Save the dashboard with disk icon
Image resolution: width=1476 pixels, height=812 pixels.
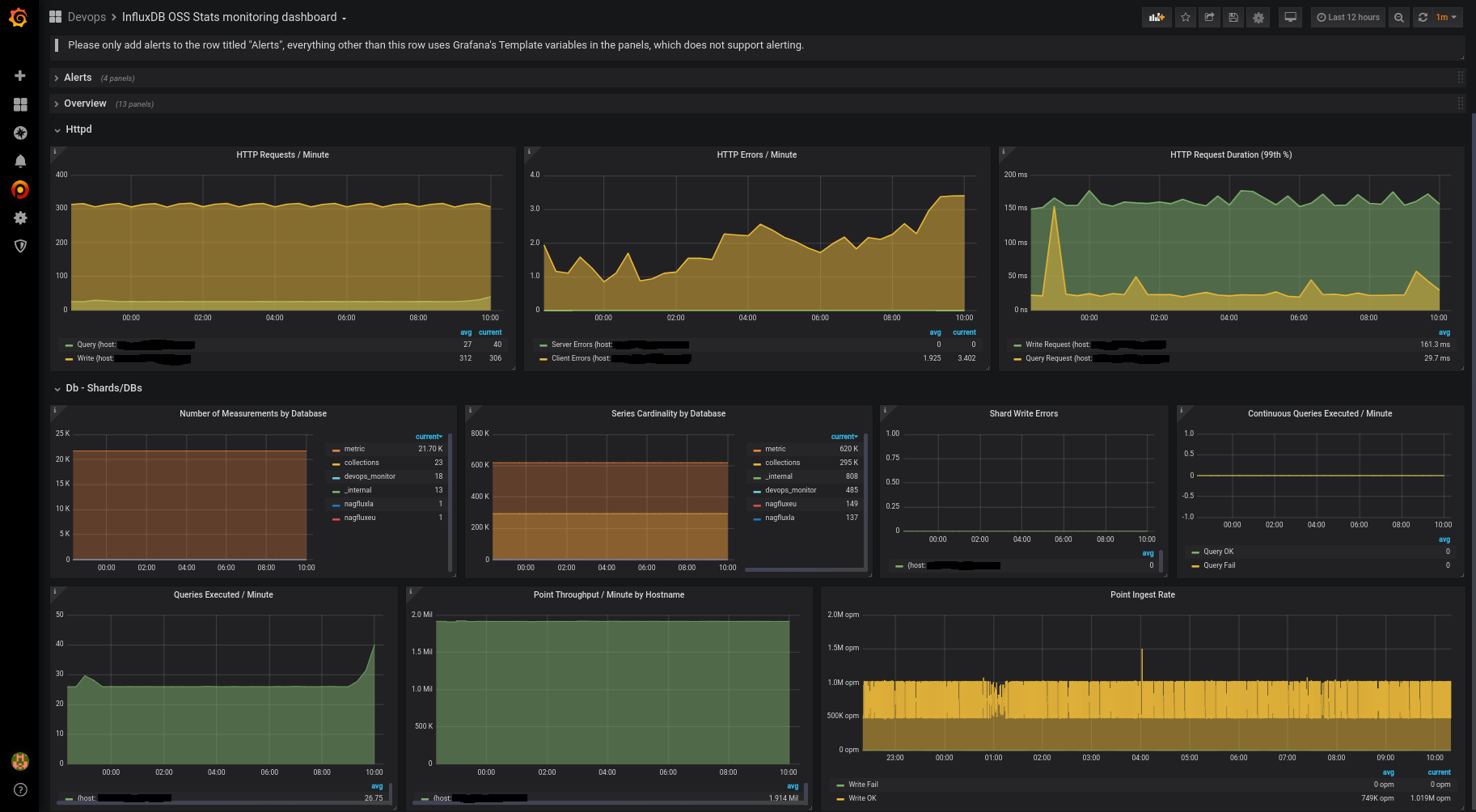tap(1233, 17)
